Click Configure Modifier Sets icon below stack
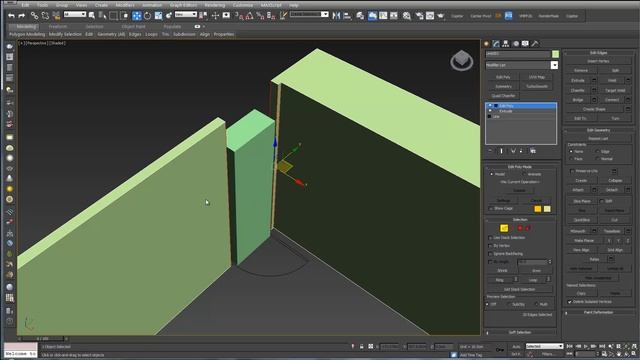This screenshot has width=640, height=360. (x=533, y=151)
